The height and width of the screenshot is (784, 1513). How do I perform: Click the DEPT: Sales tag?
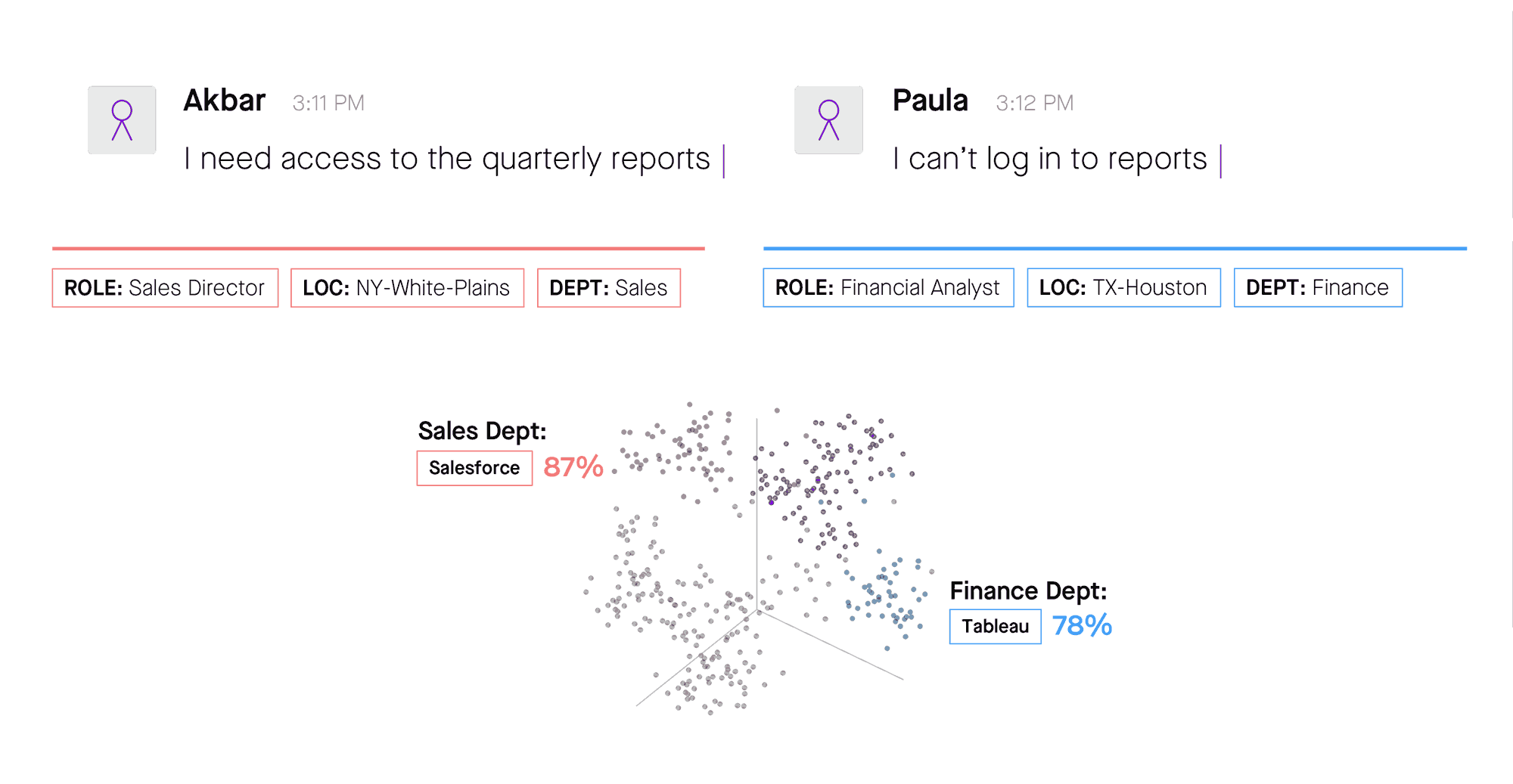coord(608,288)
